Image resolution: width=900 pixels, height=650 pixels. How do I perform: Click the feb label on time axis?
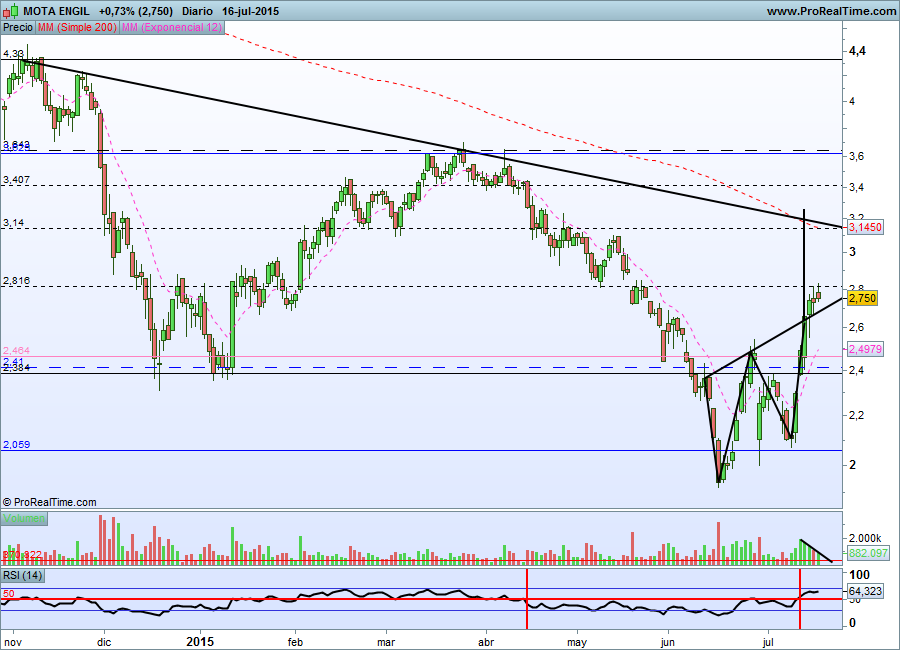pyautogui.click(x=295, y=642)
